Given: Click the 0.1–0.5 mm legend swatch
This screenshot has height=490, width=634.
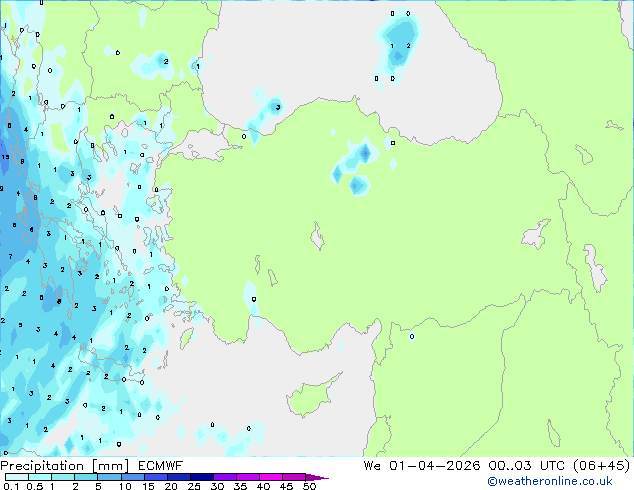Looking at the screenshot, I should [17, 477].
